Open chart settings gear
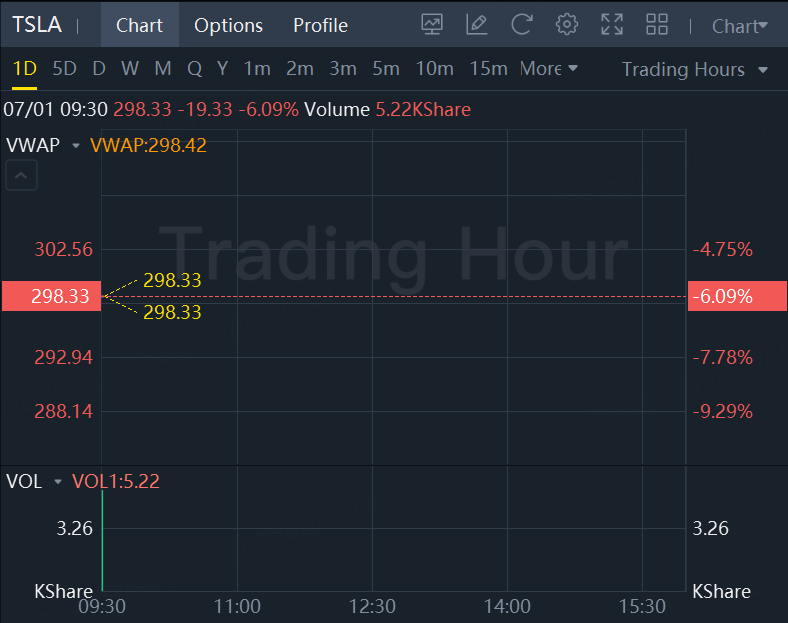 [567, 25]
